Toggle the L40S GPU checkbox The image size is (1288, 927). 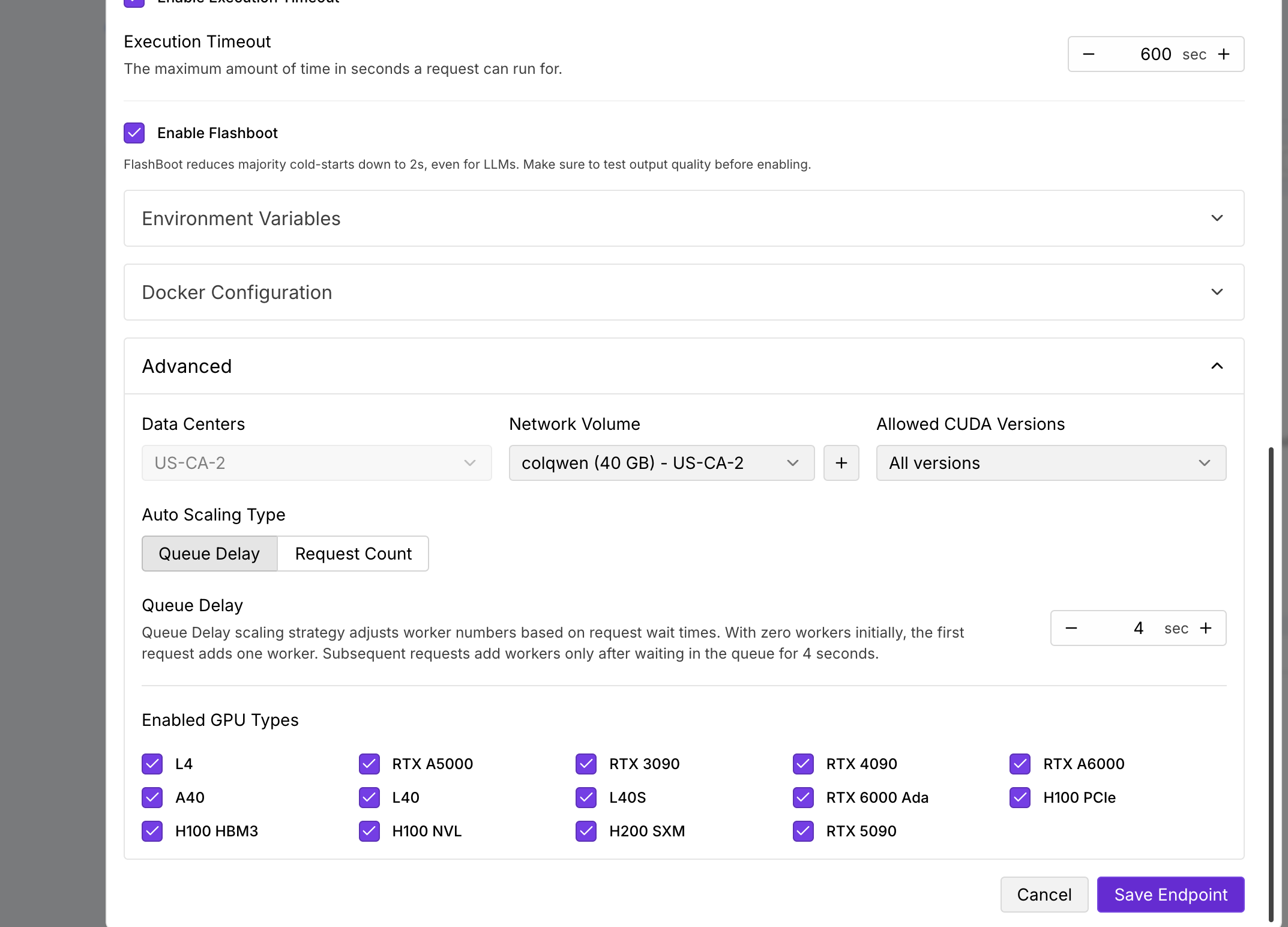586,797
